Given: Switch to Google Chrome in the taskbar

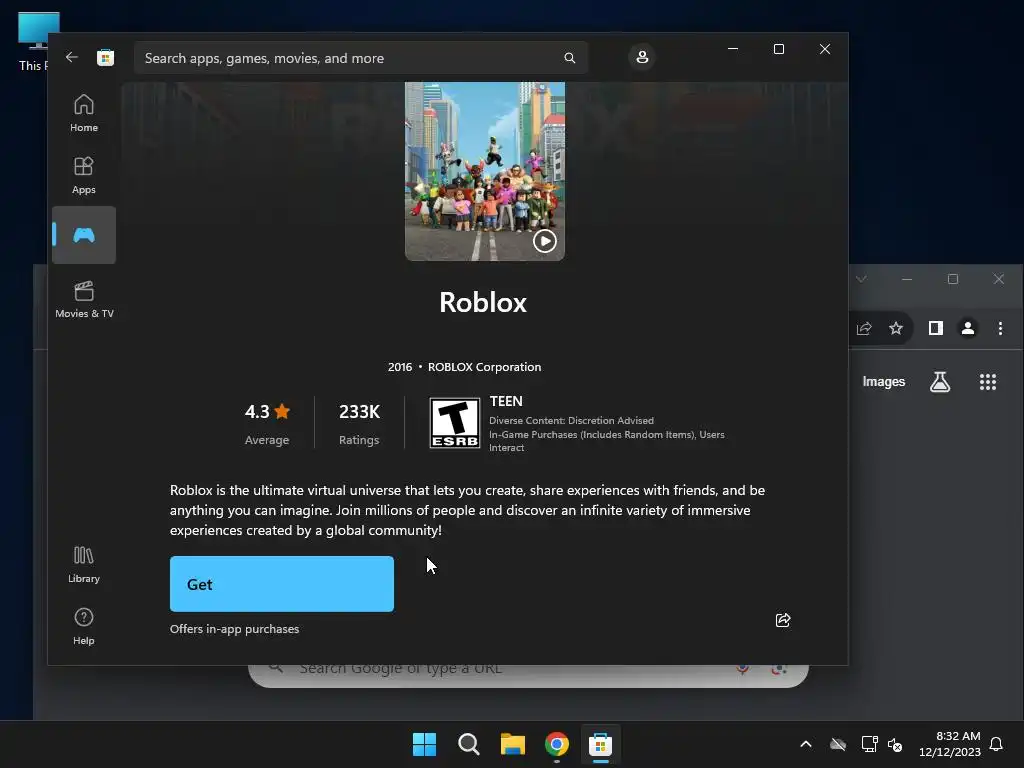Looking at the screenshot, I should pyautogui.click(x=557, y=744).
